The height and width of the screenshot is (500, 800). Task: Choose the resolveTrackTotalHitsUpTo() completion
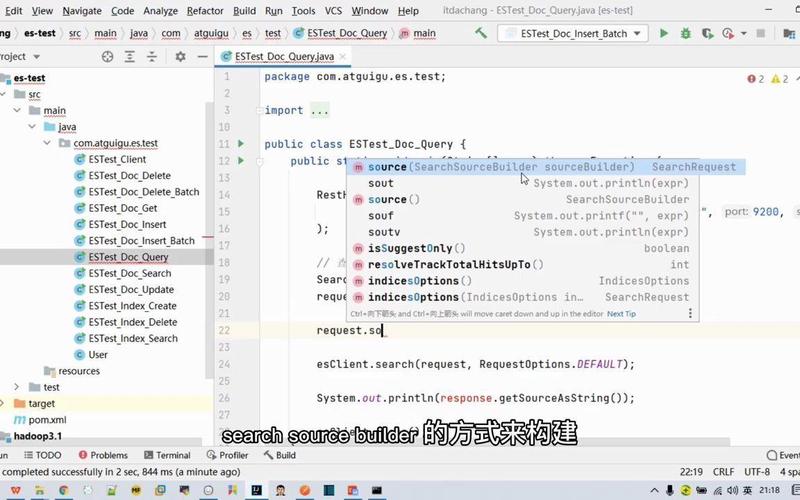coord(522,265)
